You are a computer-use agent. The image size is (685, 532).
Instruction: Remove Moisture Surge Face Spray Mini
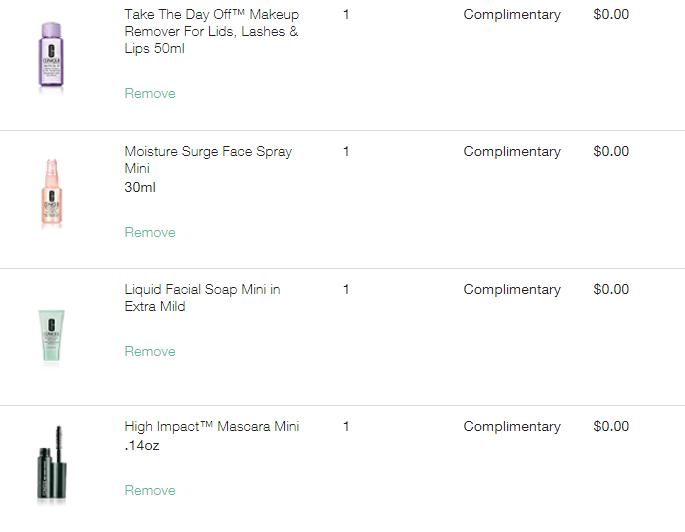(150, 232)
